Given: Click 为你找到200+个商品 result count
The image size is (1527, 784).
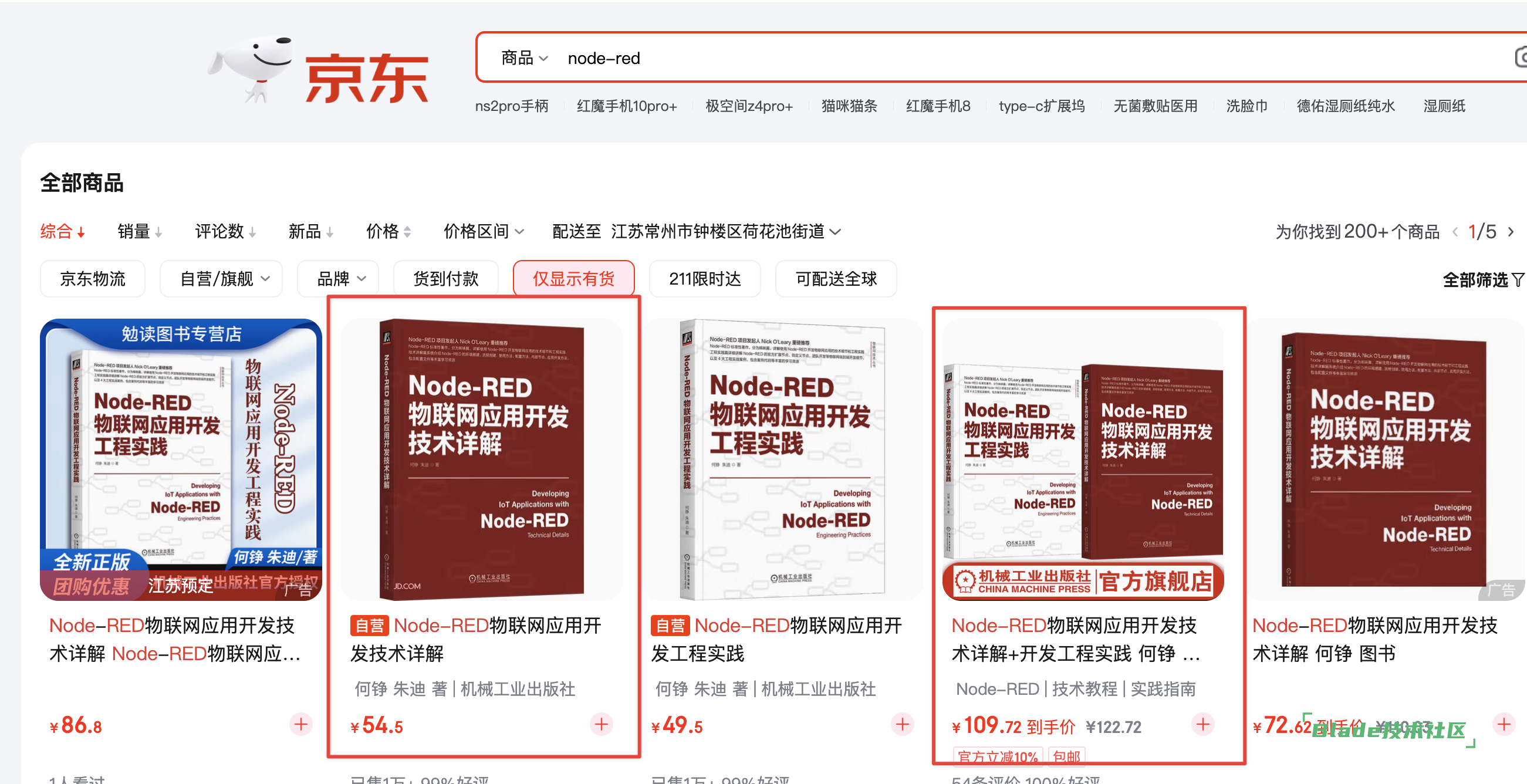Looking at the screenshot, I should click(x=1357, y=232).
